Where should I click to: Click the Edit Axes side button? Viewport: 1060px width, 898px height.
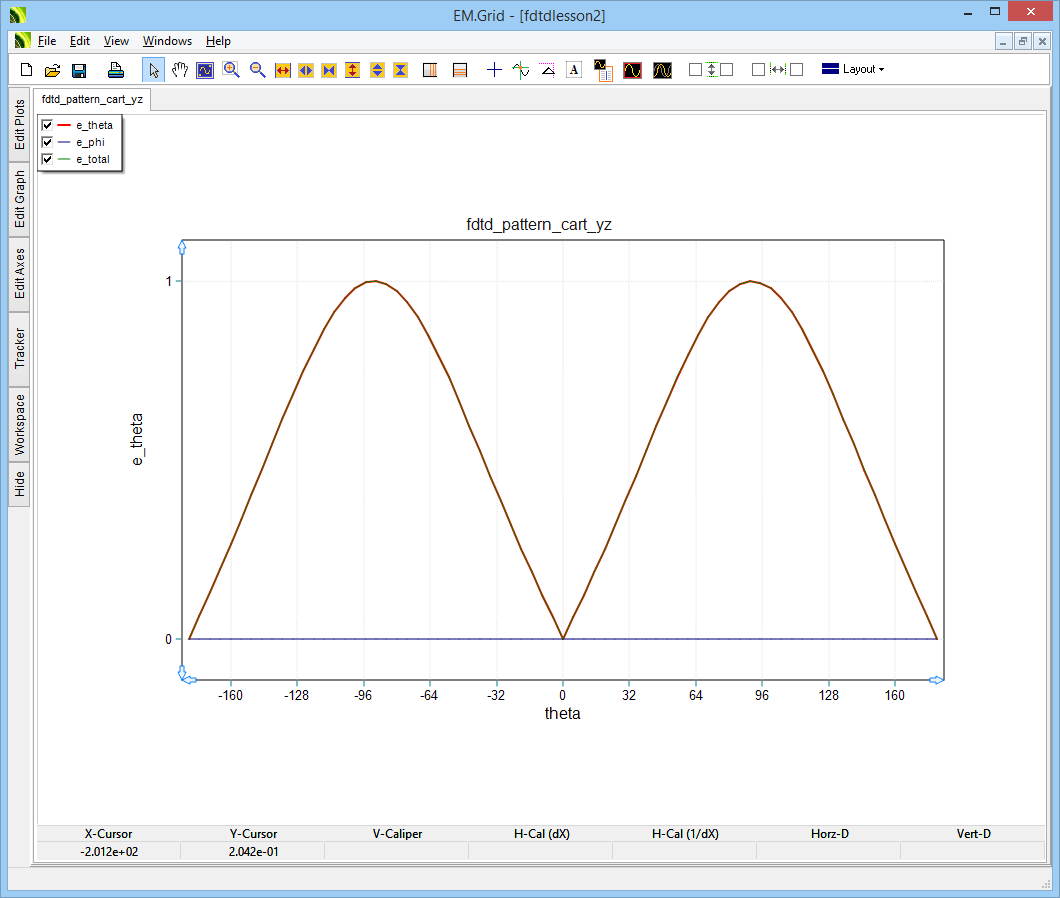click(x=19, y=274)
